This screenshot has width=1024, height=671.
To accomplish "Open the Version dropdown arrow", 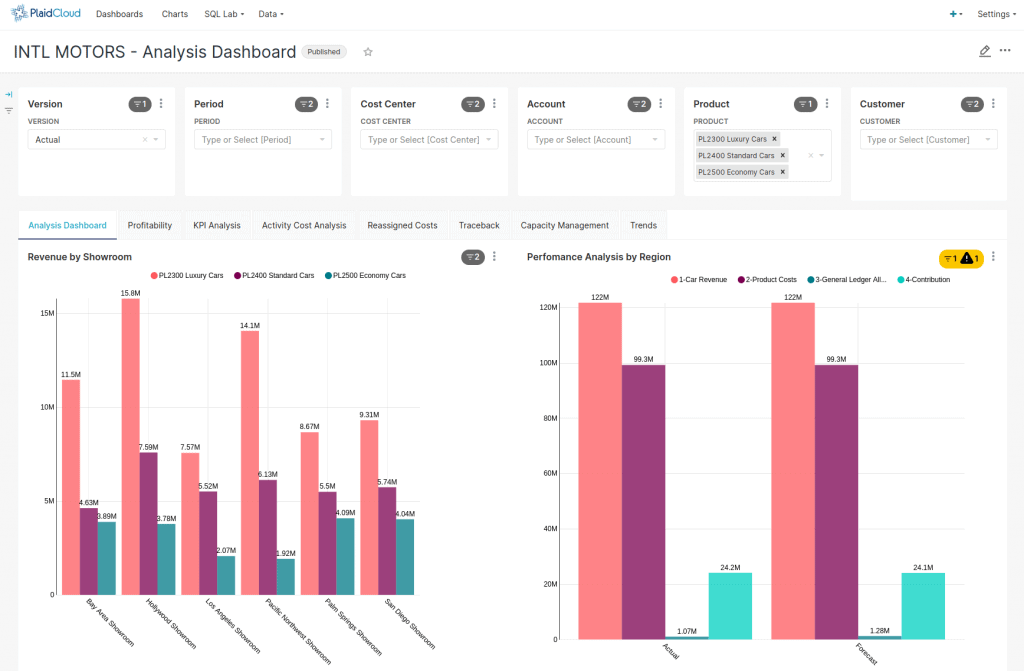I will click(x=156, y=139).
